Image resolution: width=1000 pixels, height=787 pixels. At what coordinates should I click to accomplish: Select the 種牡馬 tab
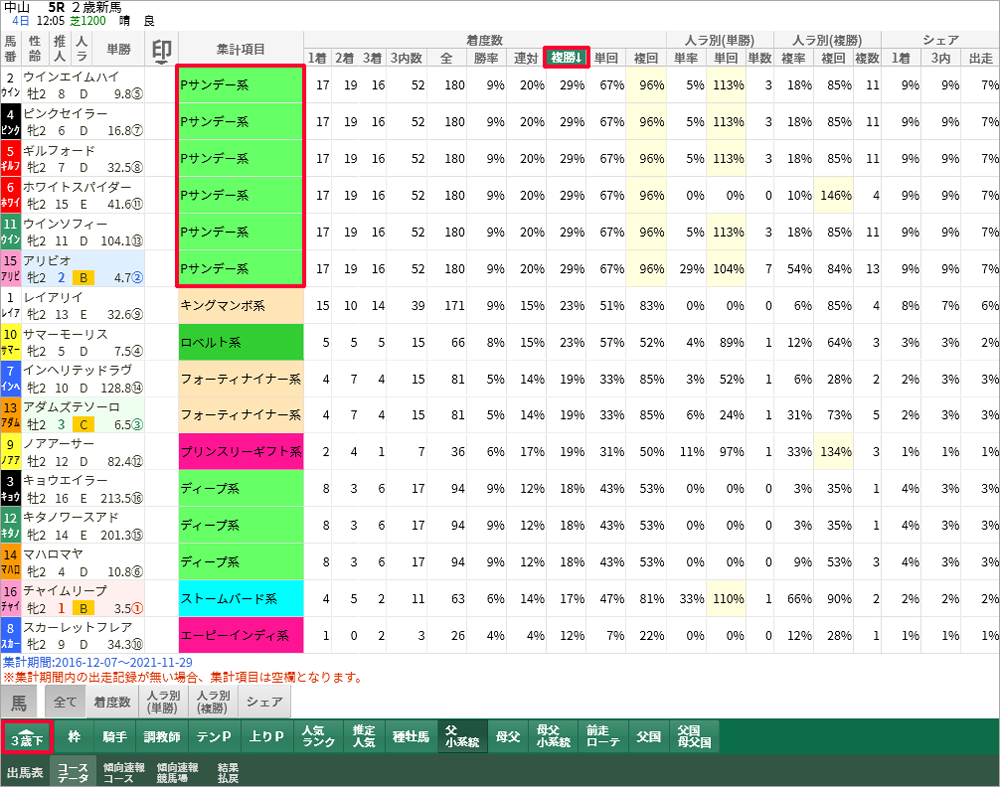[x=411, y=737]
